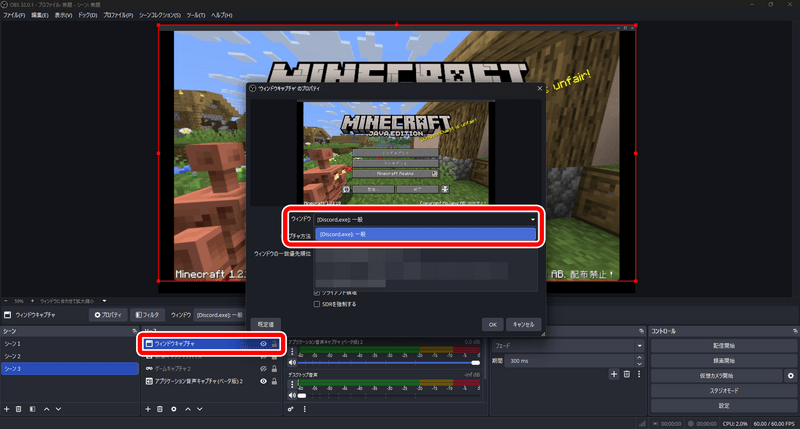Viewport: 800px width, 429px height.
Task: Toggle the lock on ウィンドウキャプチャ source
Action: pyautogui.click(x=274, y=344)
